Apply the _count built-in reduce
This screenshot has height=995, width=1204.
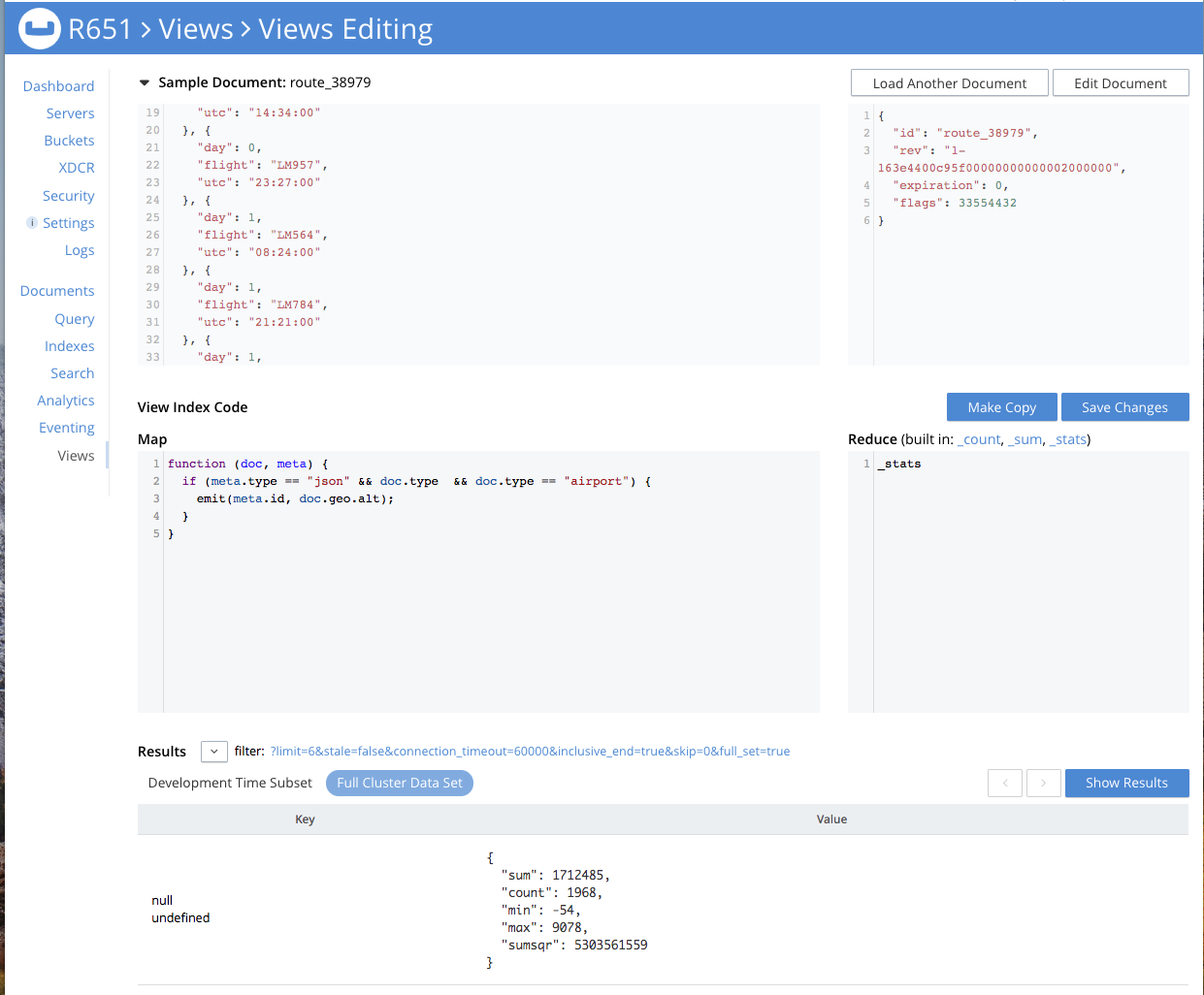tap(980, 438)
